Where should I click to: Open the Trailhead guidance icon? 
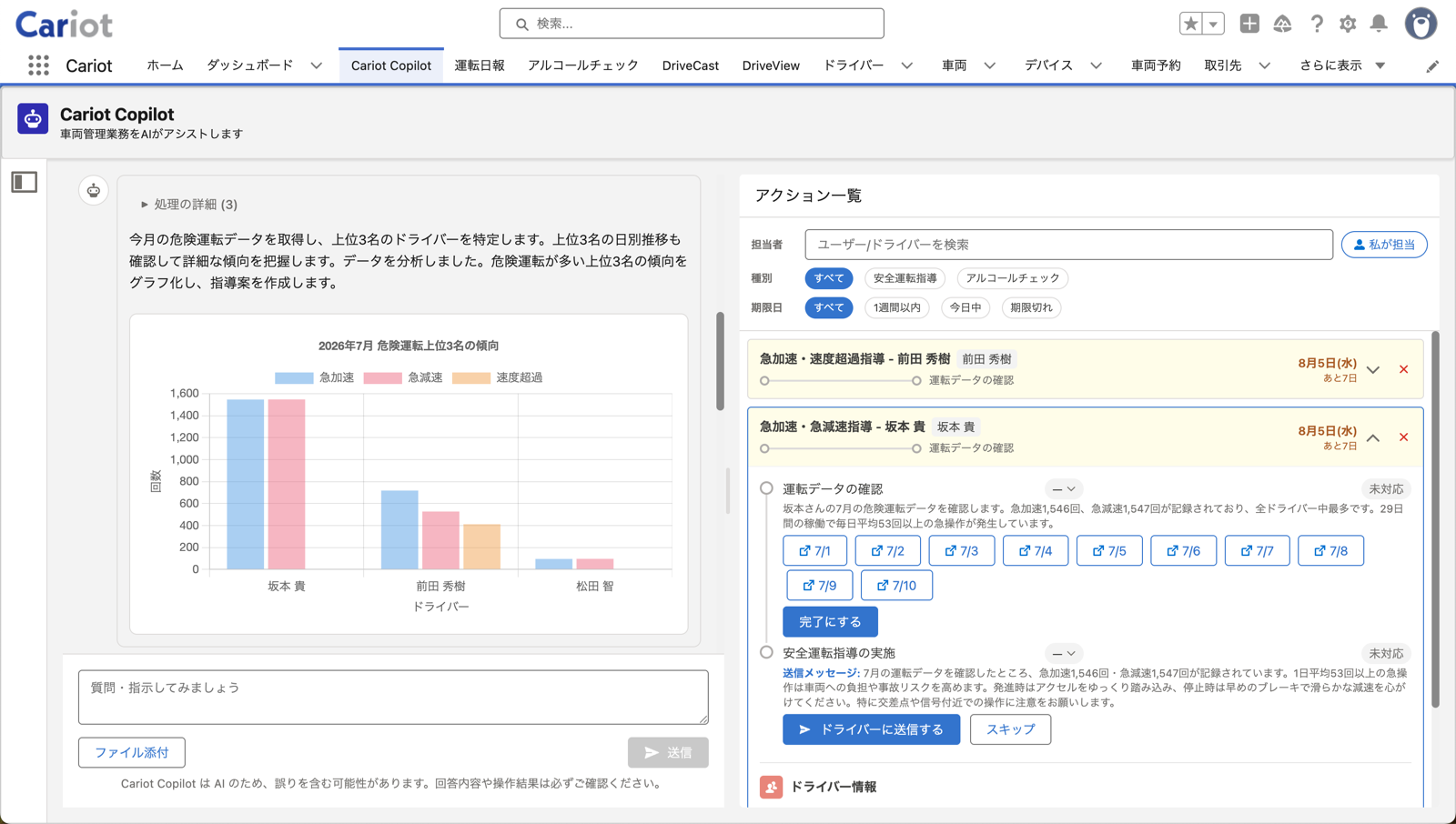(x=1282, y=24)
